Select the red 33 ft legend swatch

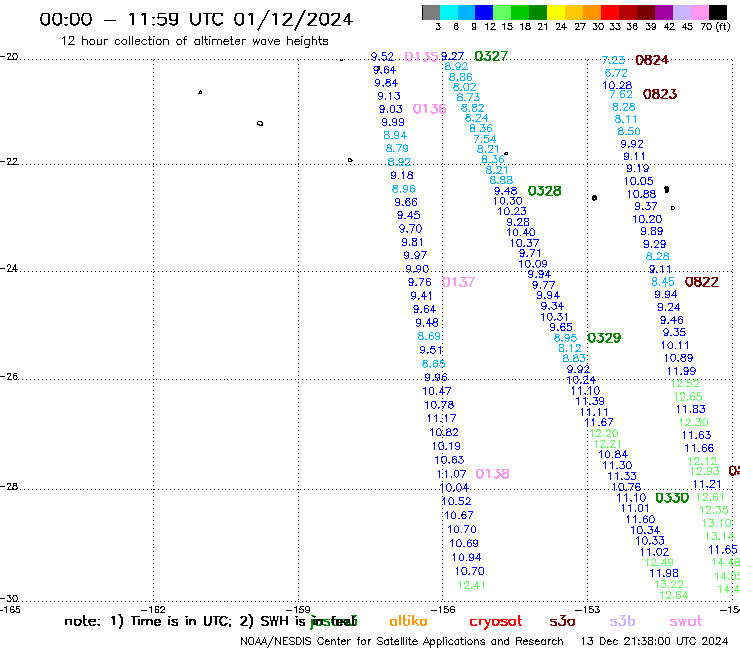609,12
